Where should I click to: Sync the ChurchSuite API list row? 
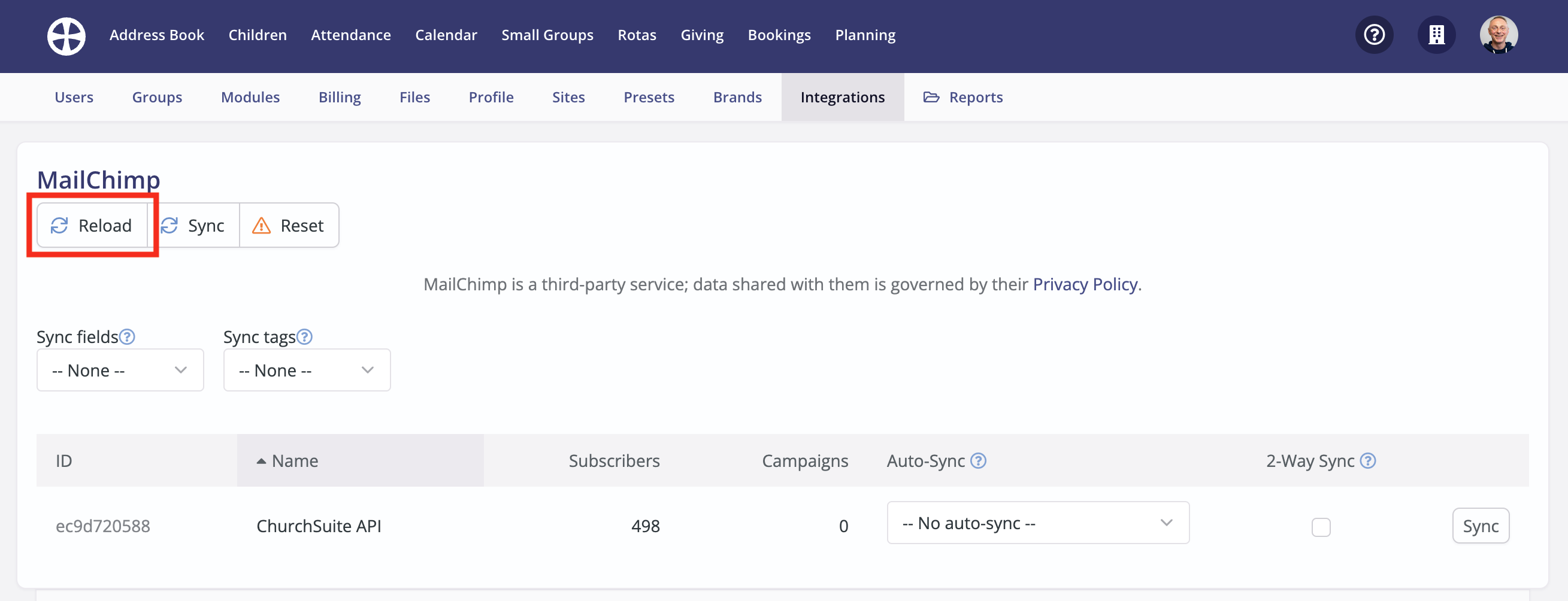tap(1481, 526)
